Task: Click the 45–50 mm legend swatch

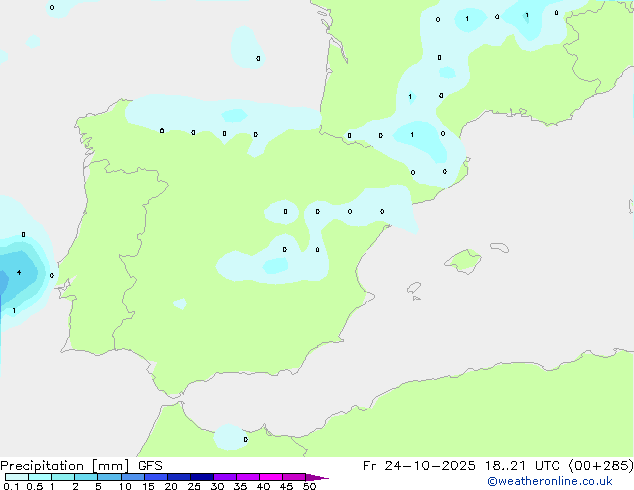Action: click(294, 477)
